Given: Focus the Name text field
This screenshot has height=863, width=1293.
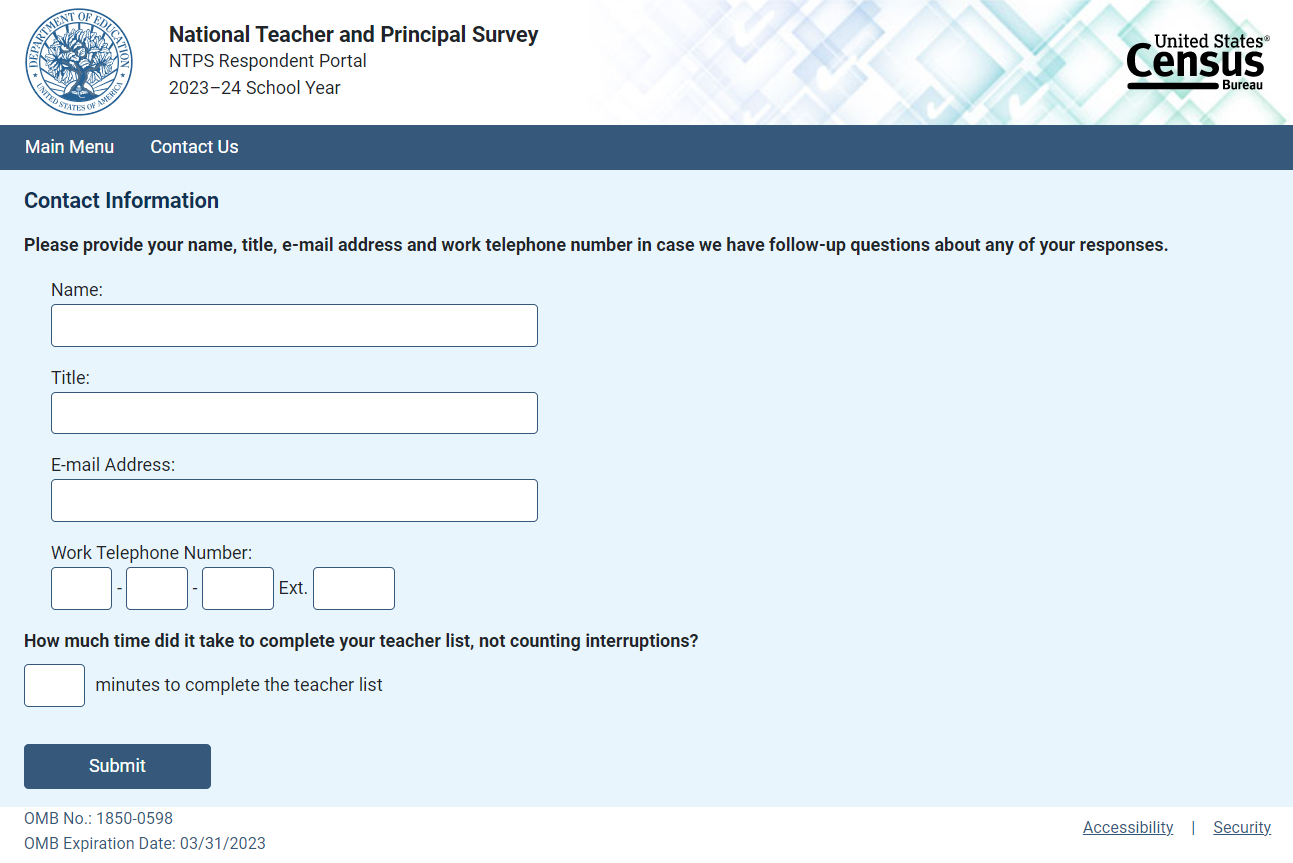Looking at the screenshot, I should click(x=294, y=326).
